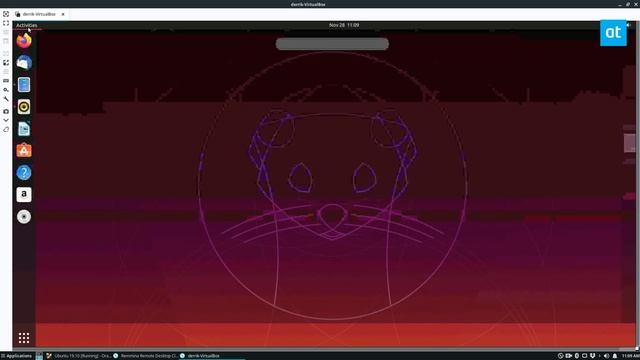
Task: Open the Nov 28 clock menu
Action: [x=344, y=25]
